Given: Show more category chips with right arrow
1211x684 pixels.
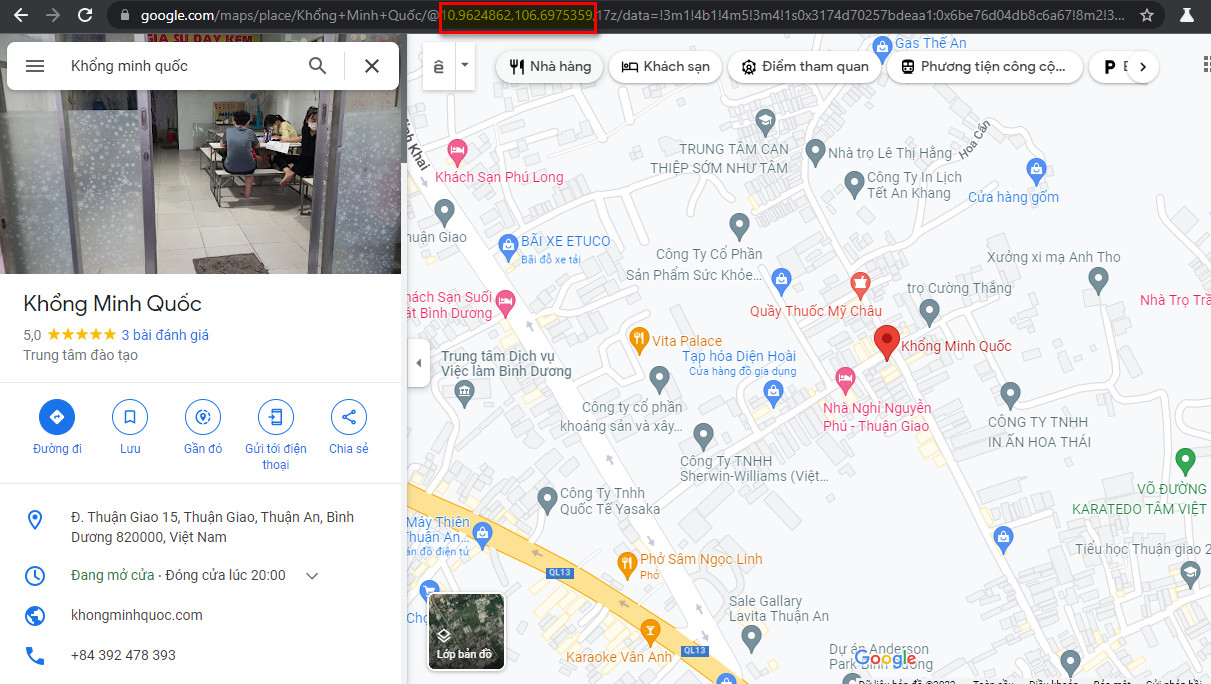Looking at the screenshot, I should click(1142, 67).
